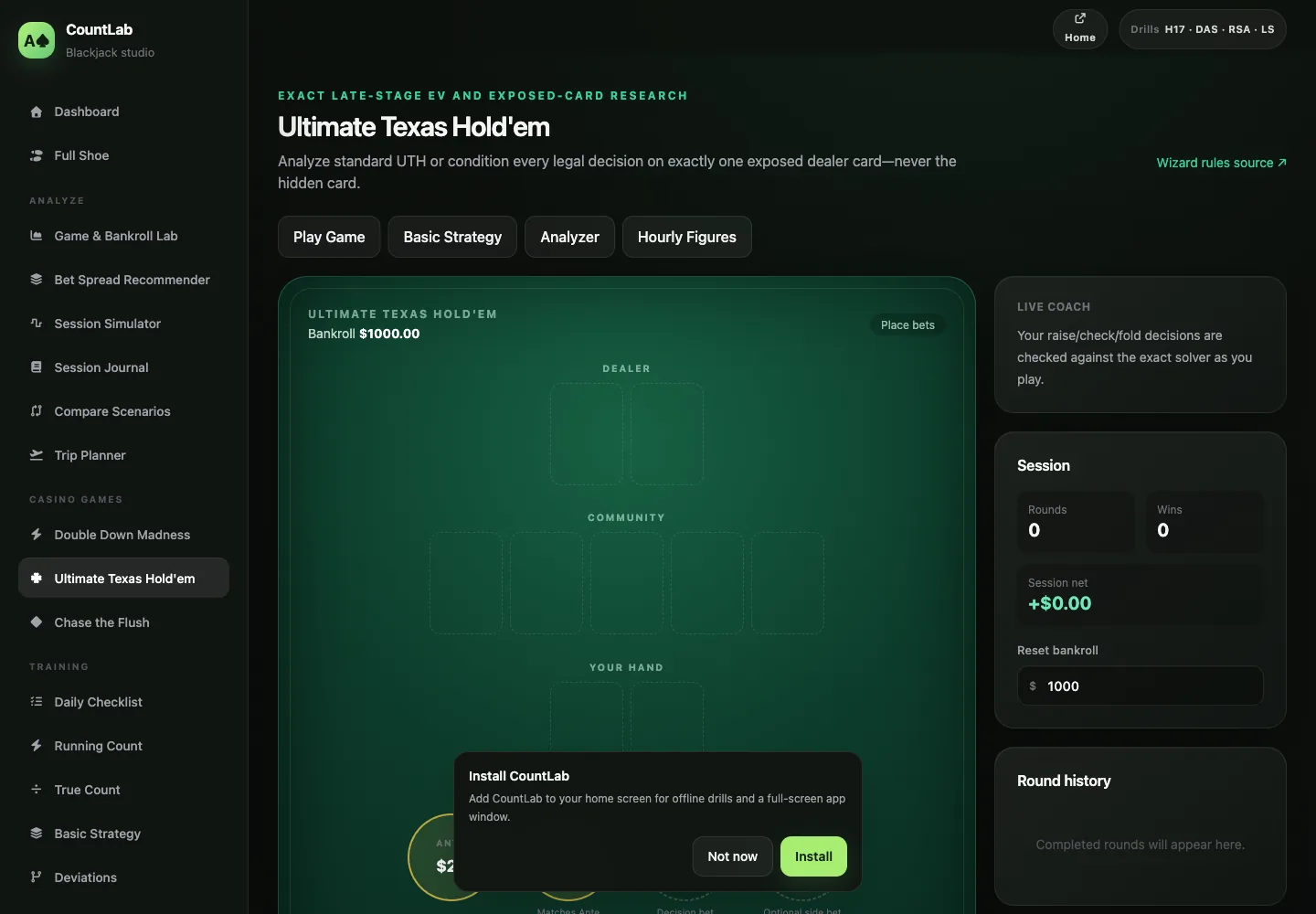The height and width of the screenshot is (914, 1316).
Task: Click the Basic Strategy layers icon in sidebar
Action: coord(37,834)
